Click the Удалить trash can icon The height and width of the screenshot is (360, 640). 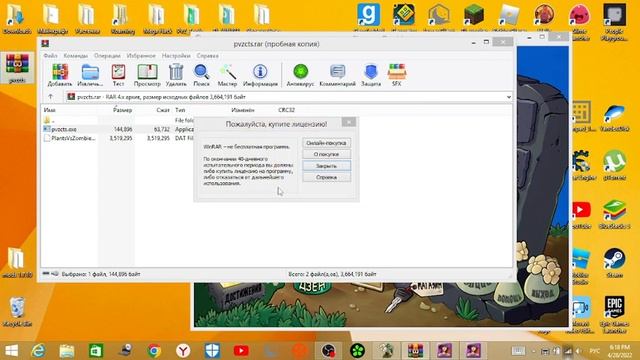(176, 75)
